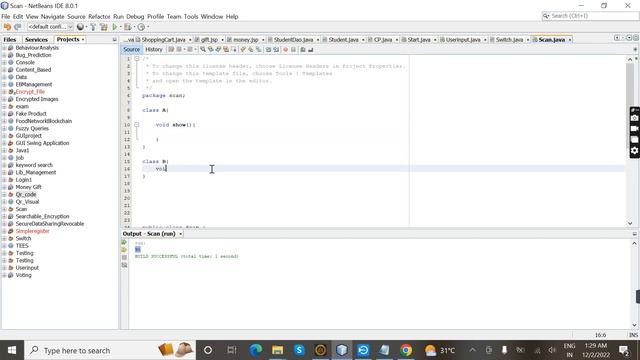Select the Money Gift project
This screenshot has height=360, width=640.
tap(29, 187)
